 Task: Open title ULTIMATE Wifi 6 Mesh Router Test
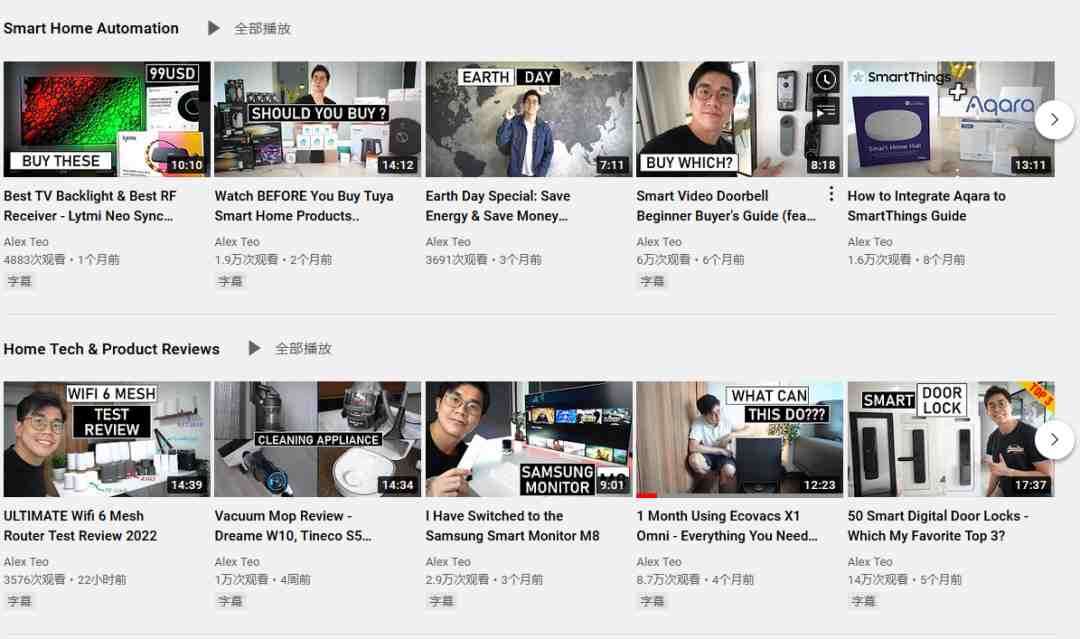80,525
